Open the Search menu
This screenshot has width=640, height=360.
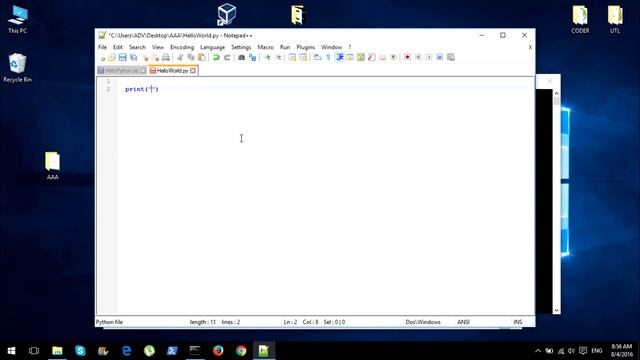tap(137, 47)
